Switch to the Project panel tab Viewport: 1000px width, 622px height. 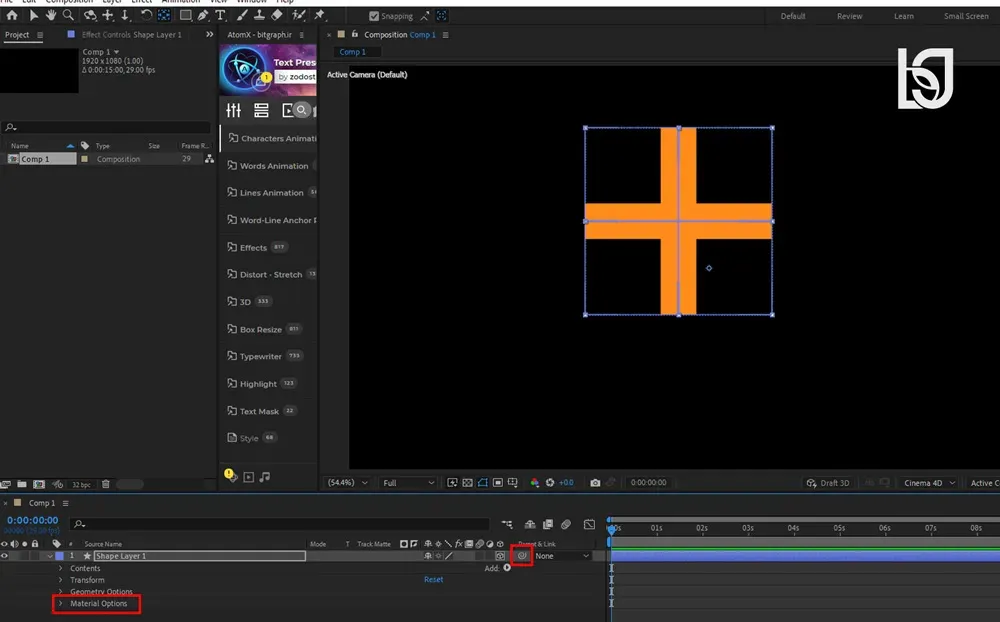tap(17, 35)
